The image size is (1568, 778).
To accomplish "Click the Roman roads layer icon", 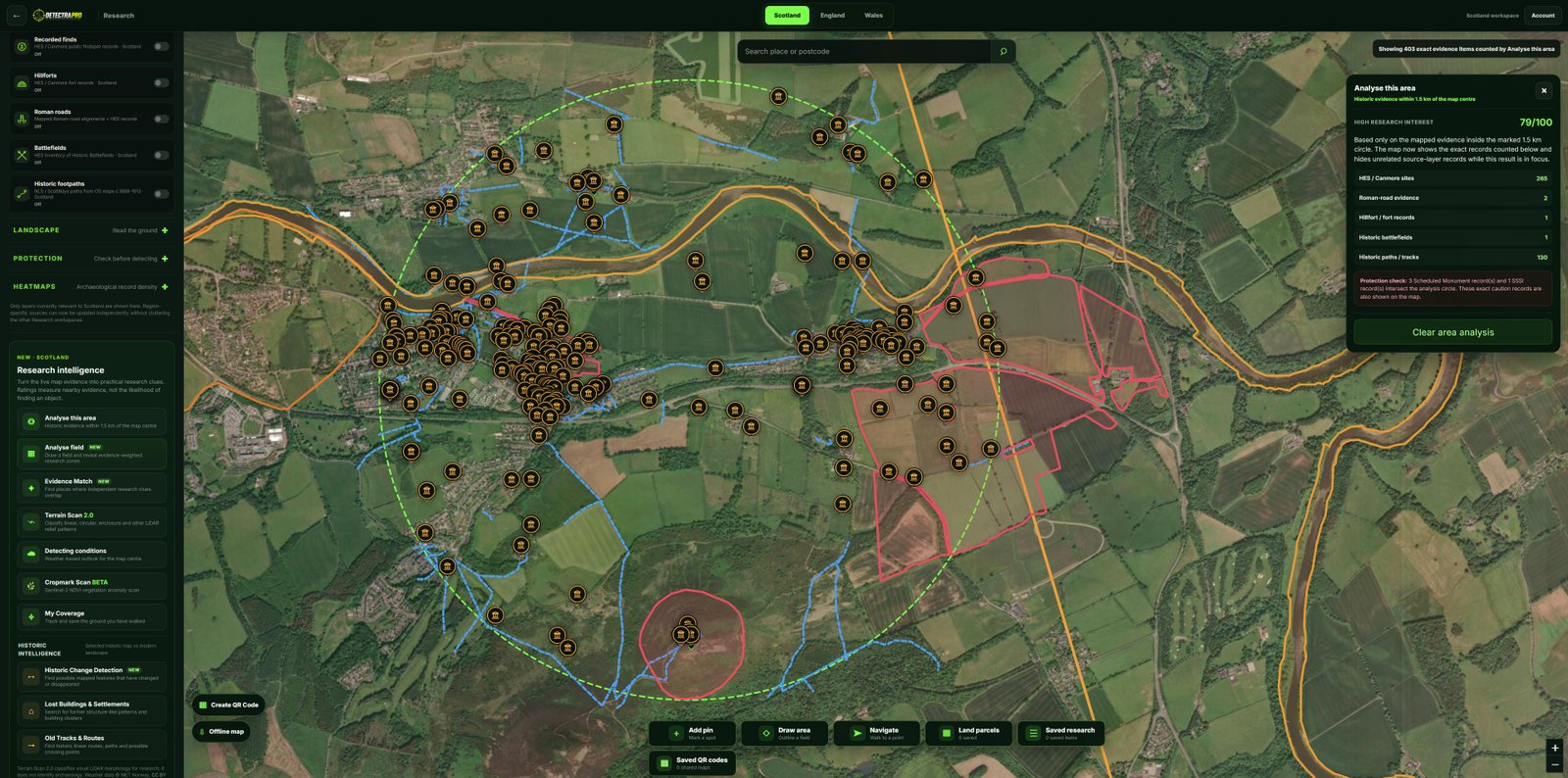I will coord(22,119).
